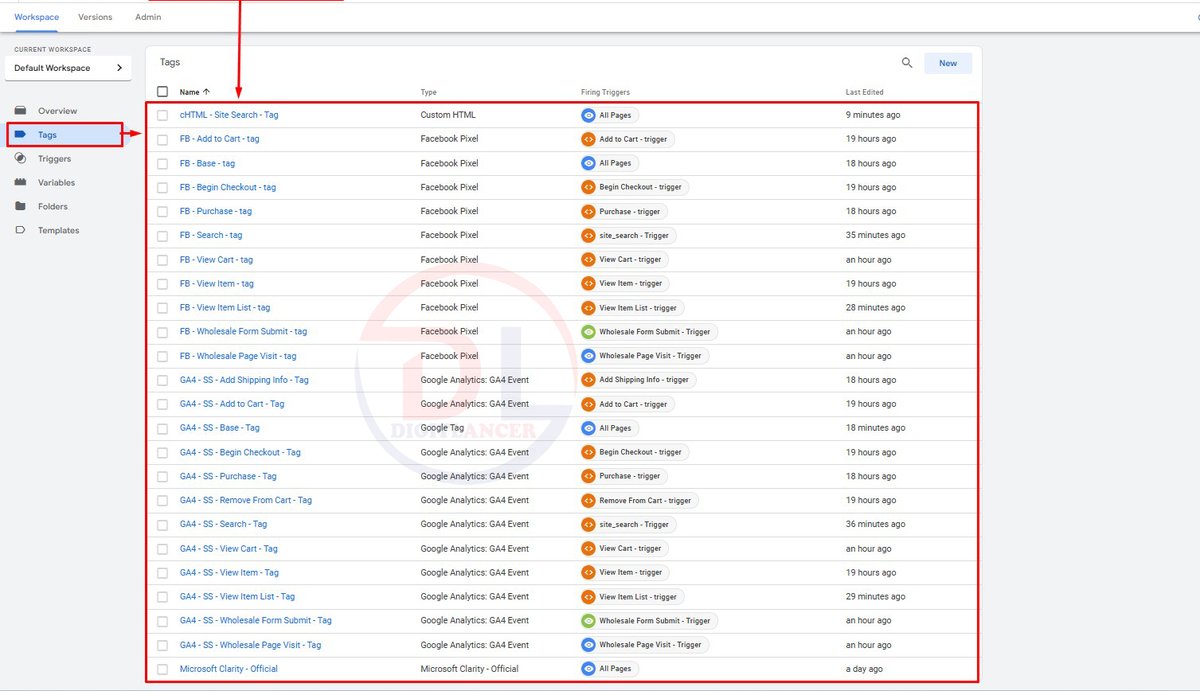Click All Pages icon in GA4 - SS - Base row
The width and height of the screenshot is (1200, 691).
[x=589, y=428]
